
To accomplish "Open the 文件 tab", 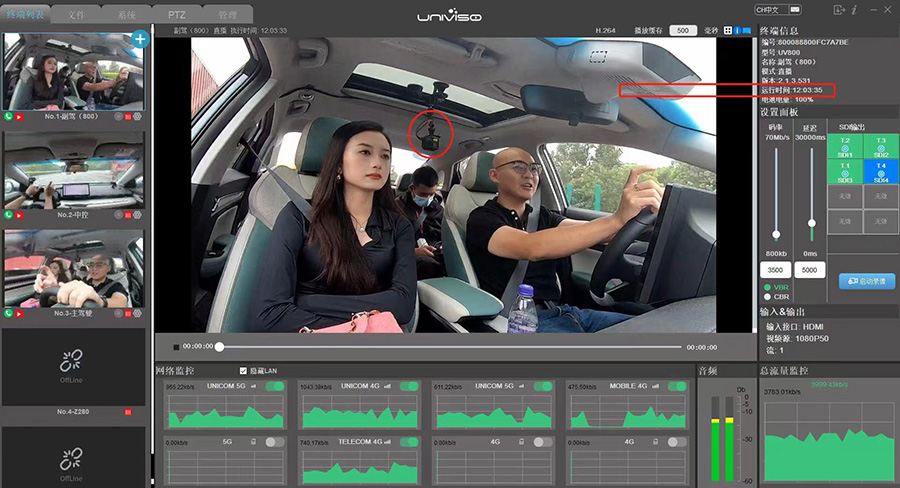I will point(76,14).
